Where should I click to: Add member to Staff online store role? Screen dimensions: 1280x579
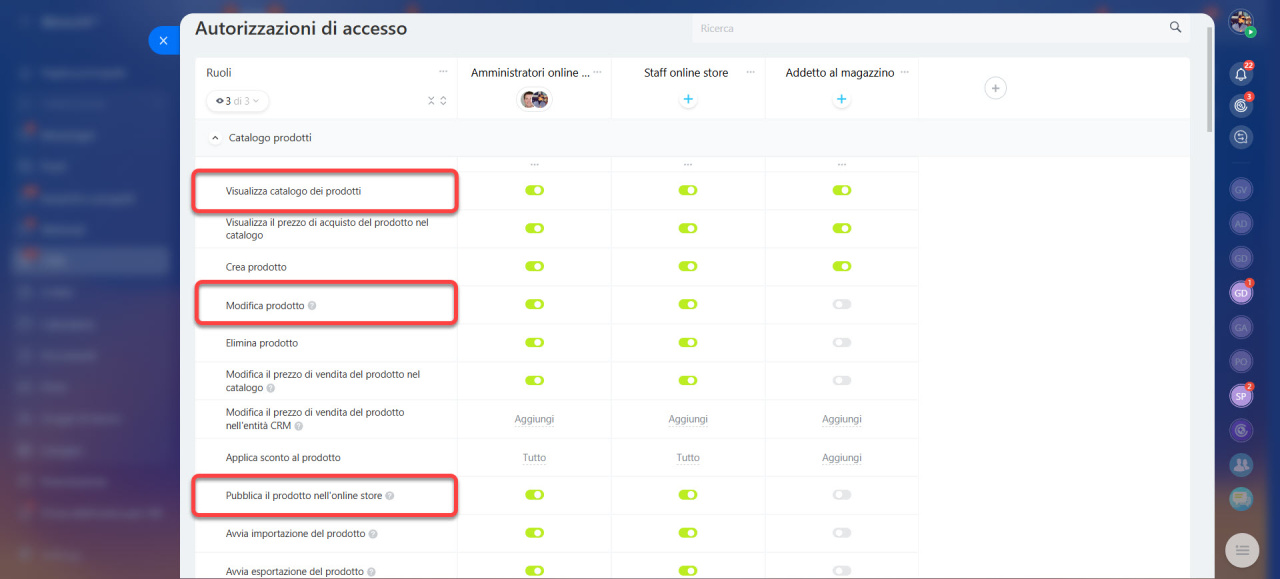(x=688, y=99)
